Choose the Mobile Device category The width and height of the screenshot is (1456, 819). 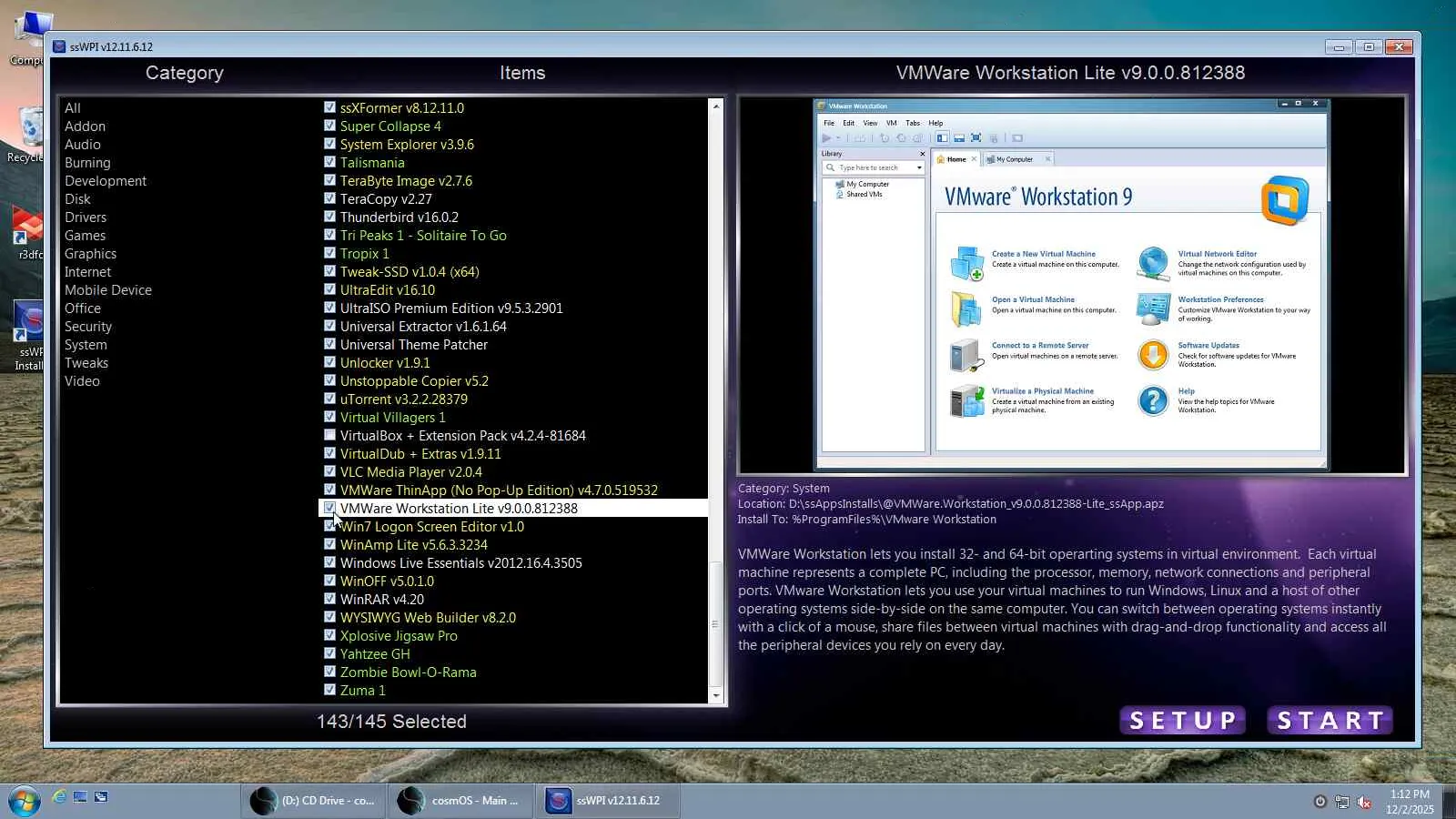[x=108, y=290]
